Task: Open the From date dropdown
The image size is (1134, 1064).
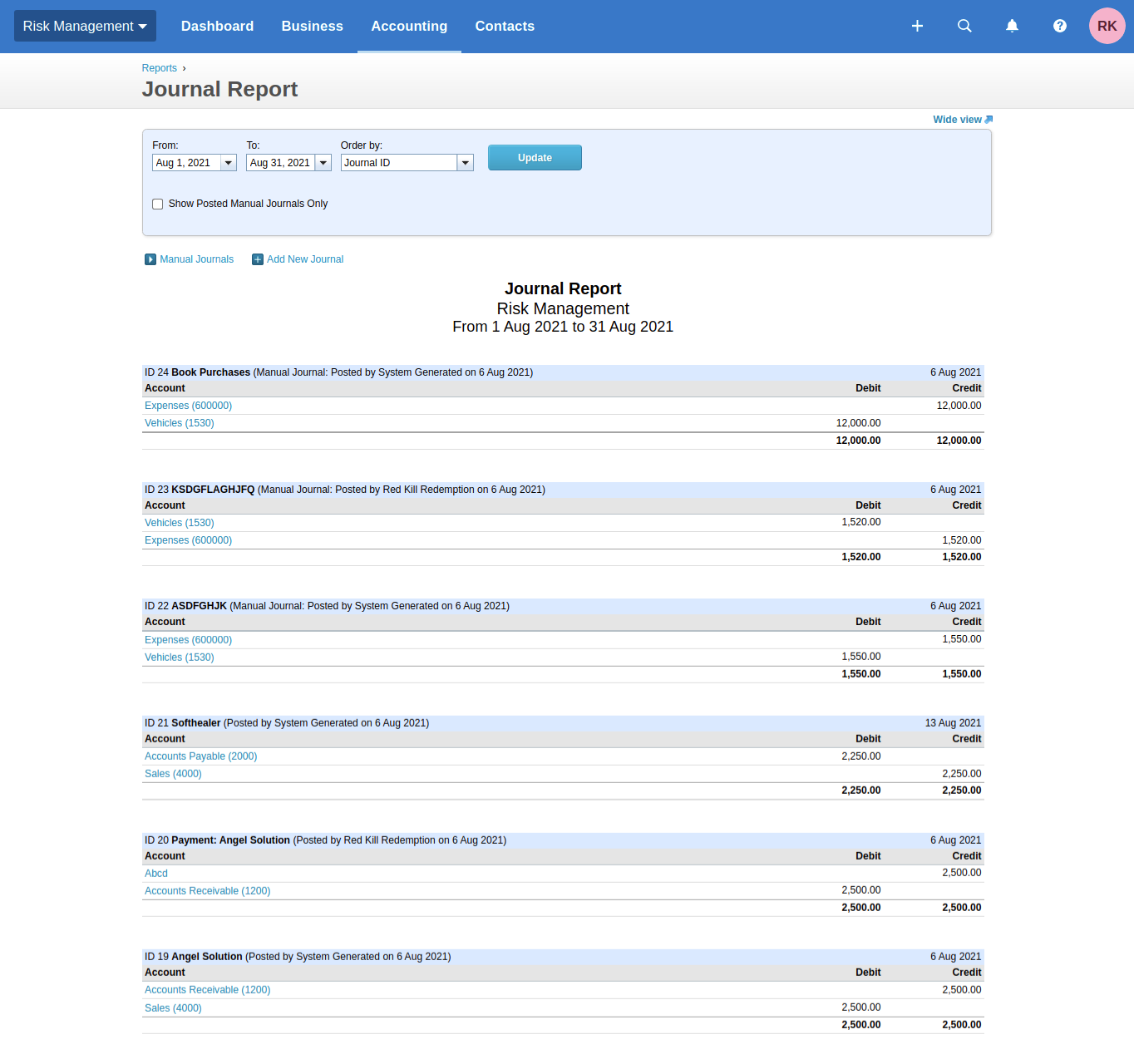Action: [x=229, y=162]
